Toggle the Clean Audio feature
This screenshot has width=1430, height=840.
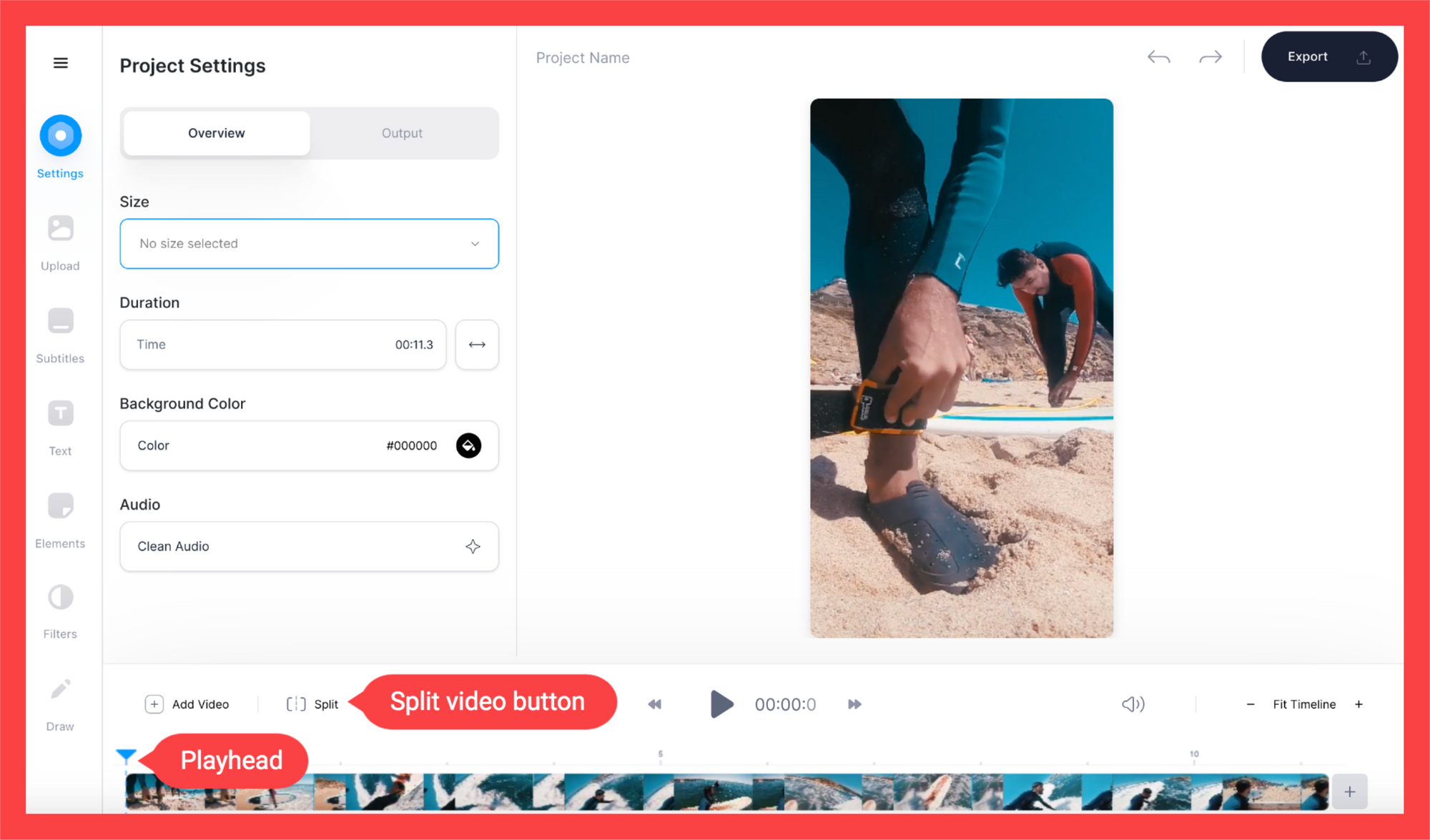pyautogui.click(x=472, y=545)
